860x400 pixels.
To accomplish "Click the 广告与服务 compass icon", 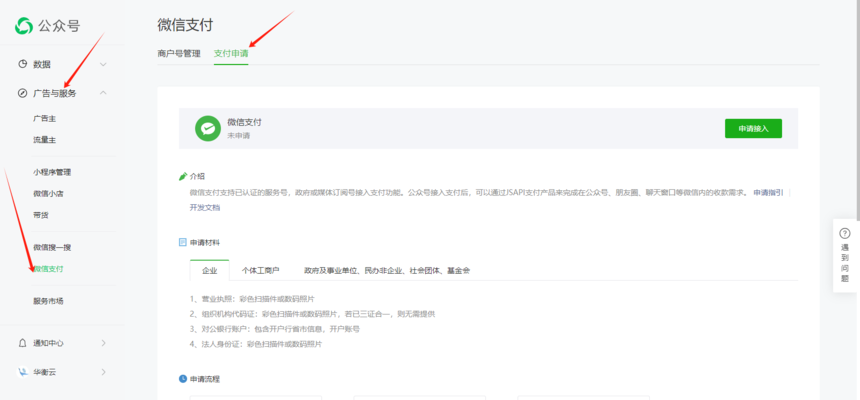I will tap(22, 93).
